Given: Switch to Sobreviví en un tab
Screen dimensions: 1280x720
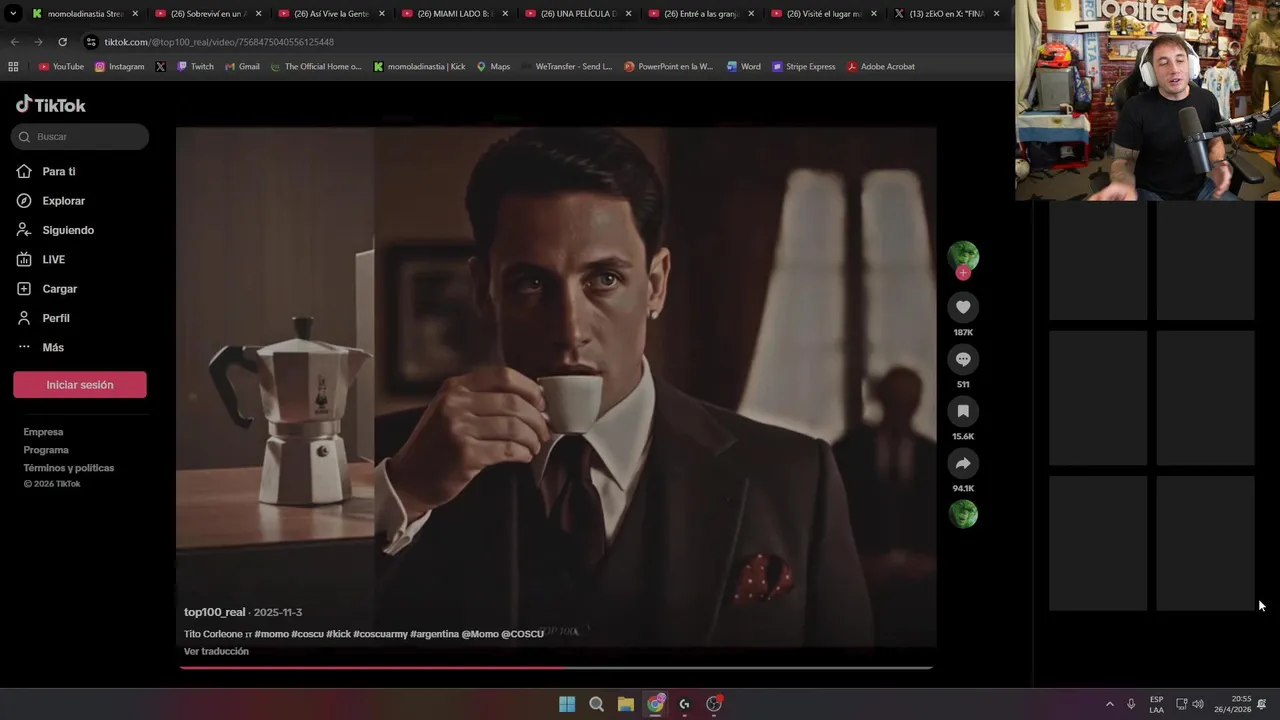Looking at the screenshot, I should (x=209, y=14).
